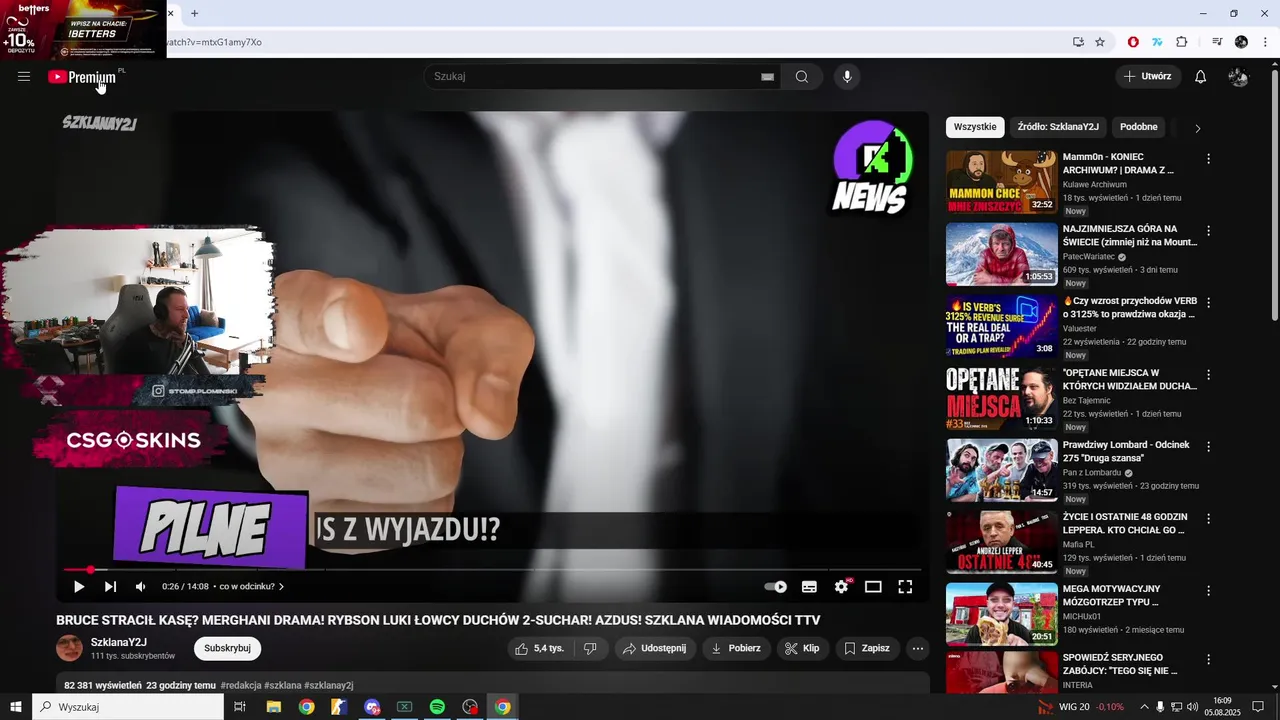Toggle subtitles on the player
This screenshot has width=1280, height=720.
tap(809, 587)
